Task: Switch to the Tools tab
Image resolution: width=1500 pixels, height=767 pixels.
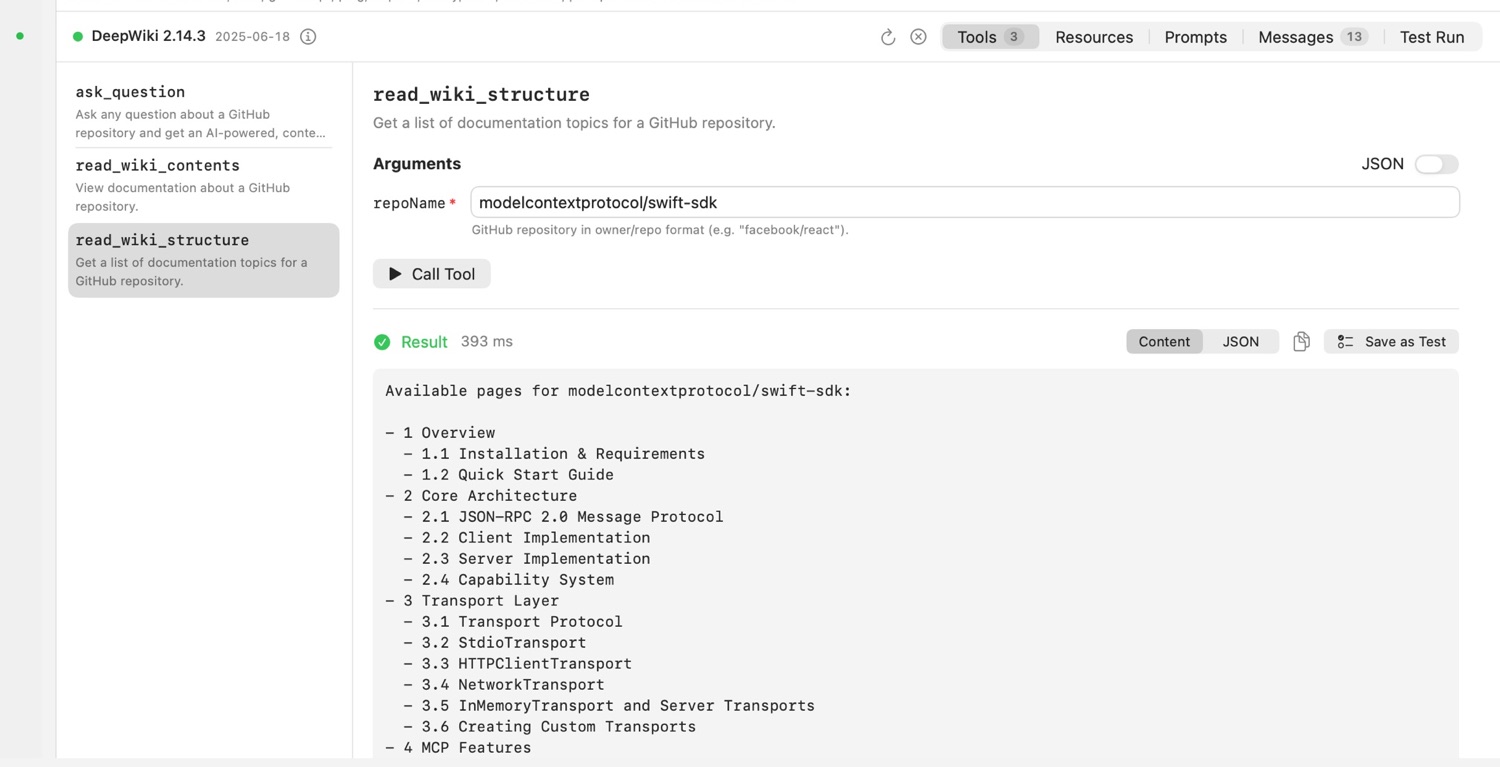Action: (990, 37)
